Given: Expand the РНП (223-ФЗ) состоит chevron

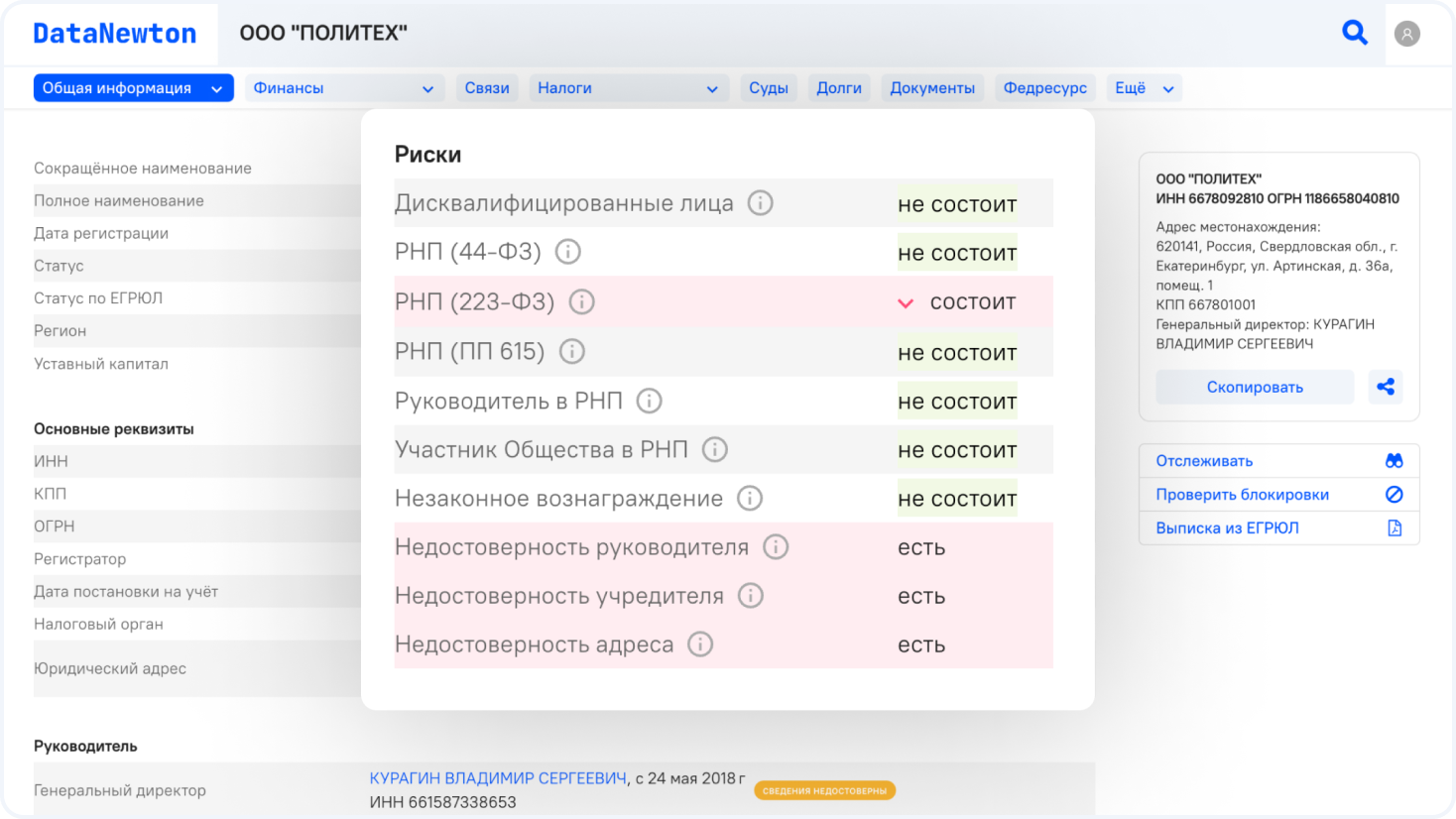Looking at the screenshot, I should (906, 303).
